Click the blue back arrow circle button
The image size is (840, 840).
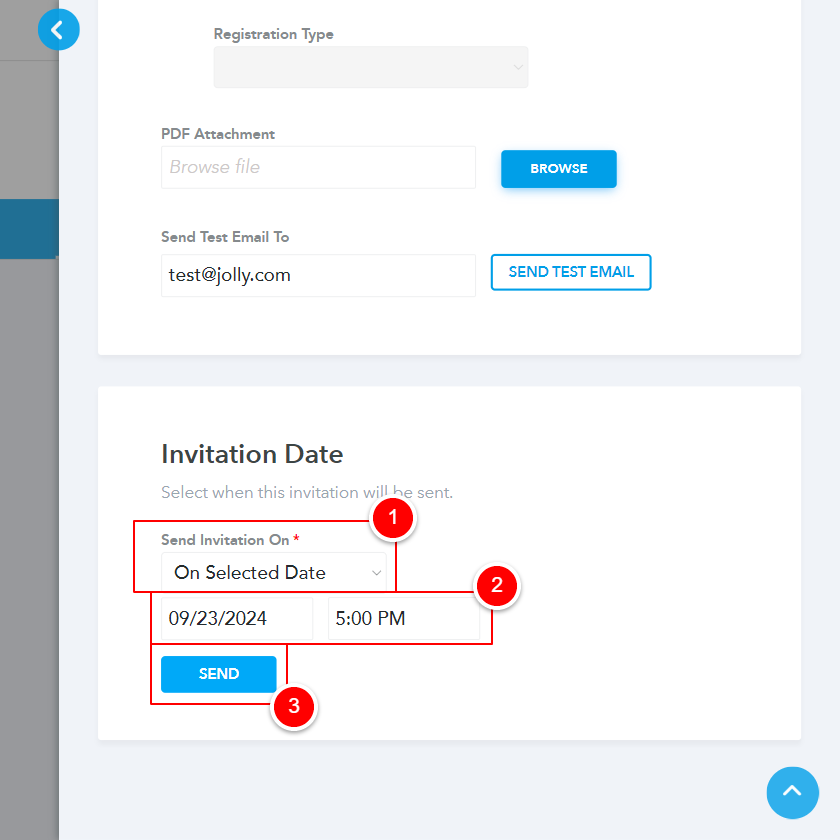click(58, 30)
